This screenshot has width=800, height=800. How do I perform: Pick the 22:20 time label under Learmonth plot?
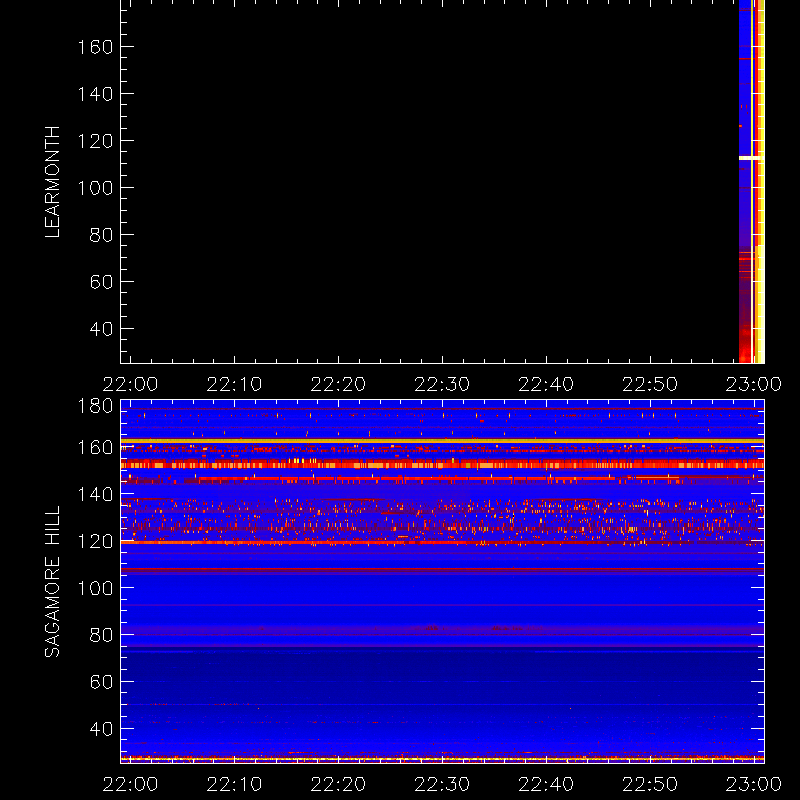338,384
